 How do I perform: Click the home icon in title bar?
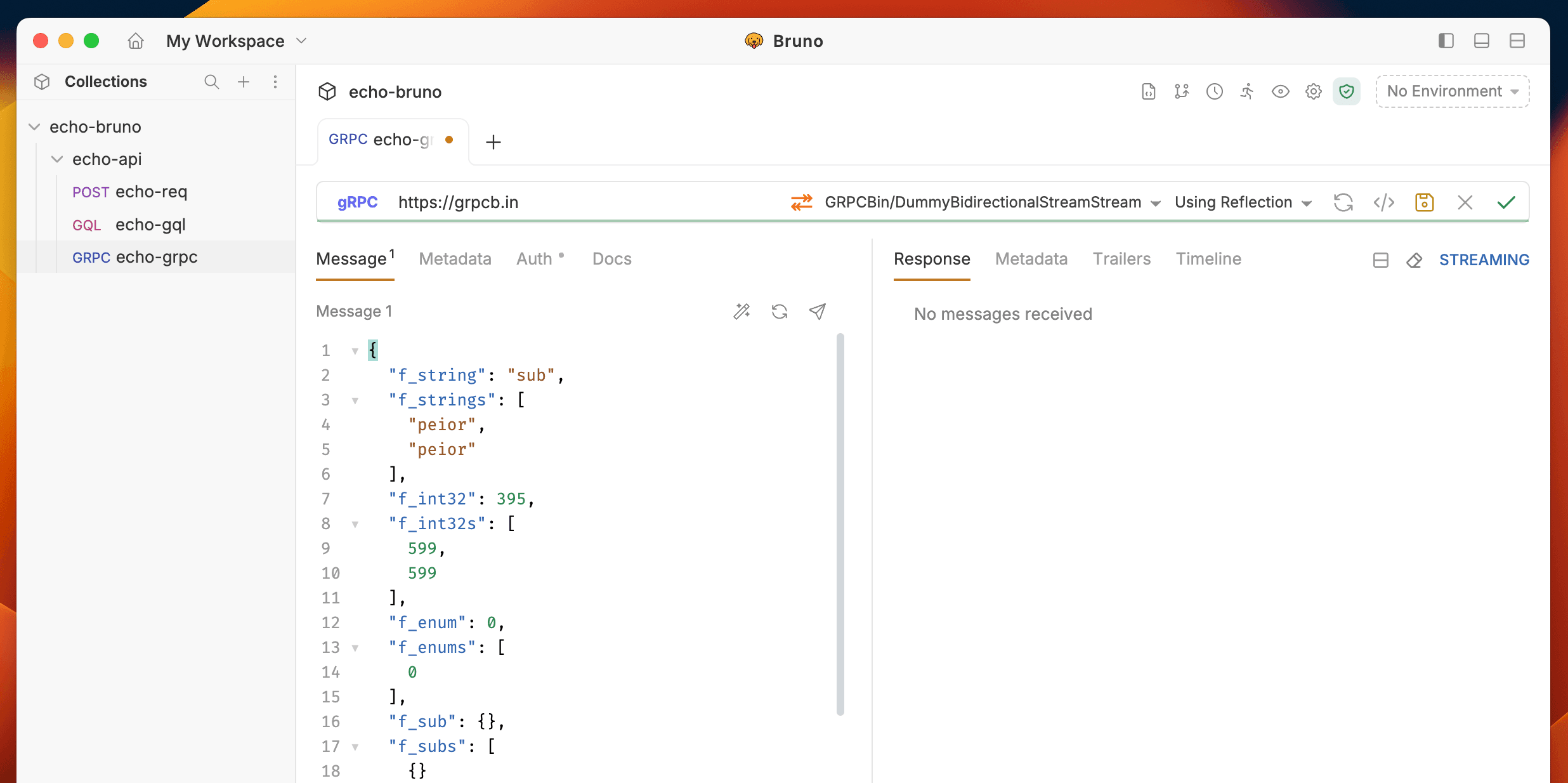click(136, 41)
